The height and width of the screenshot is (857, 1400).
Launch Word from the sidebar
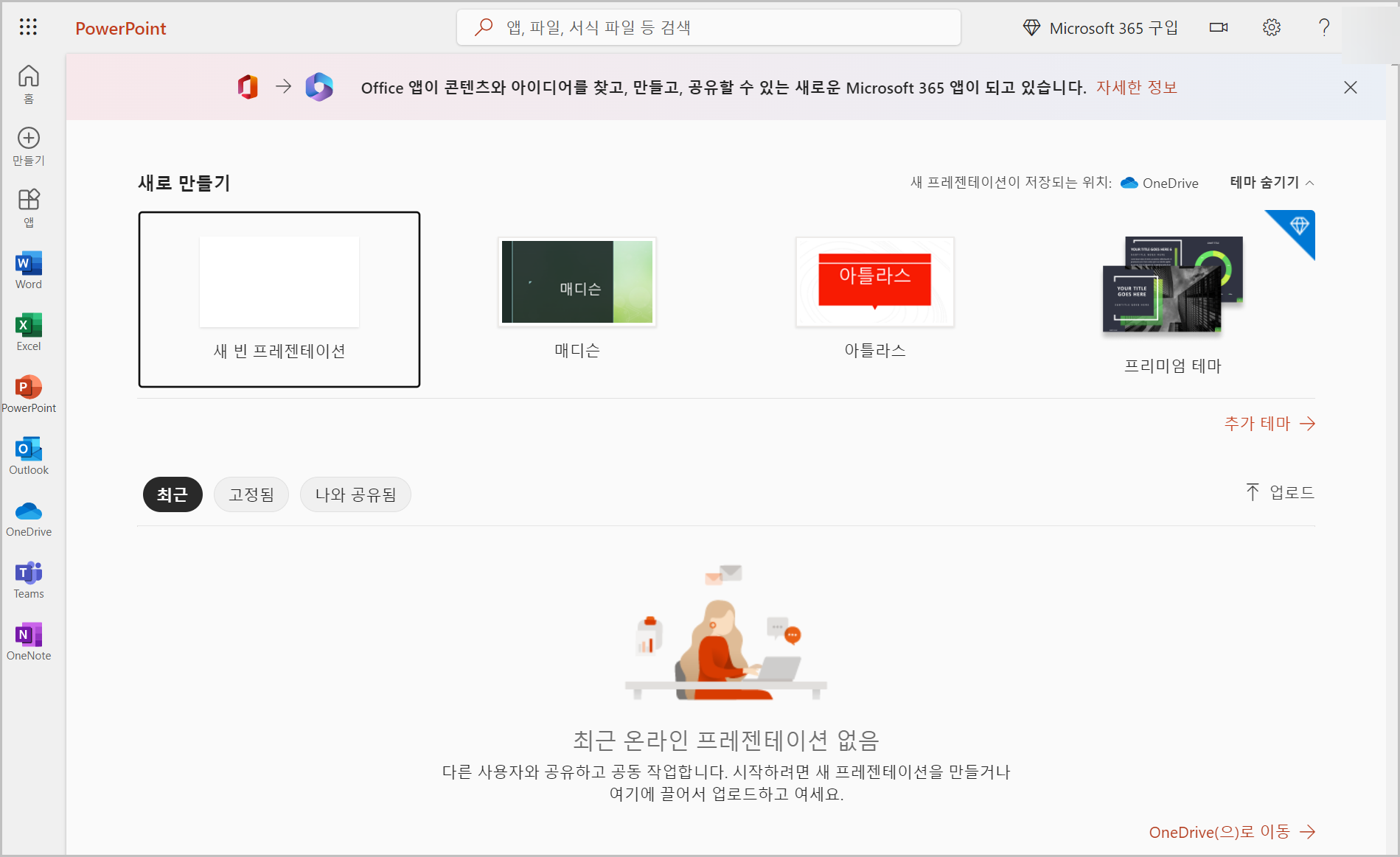tap(29, 270)
